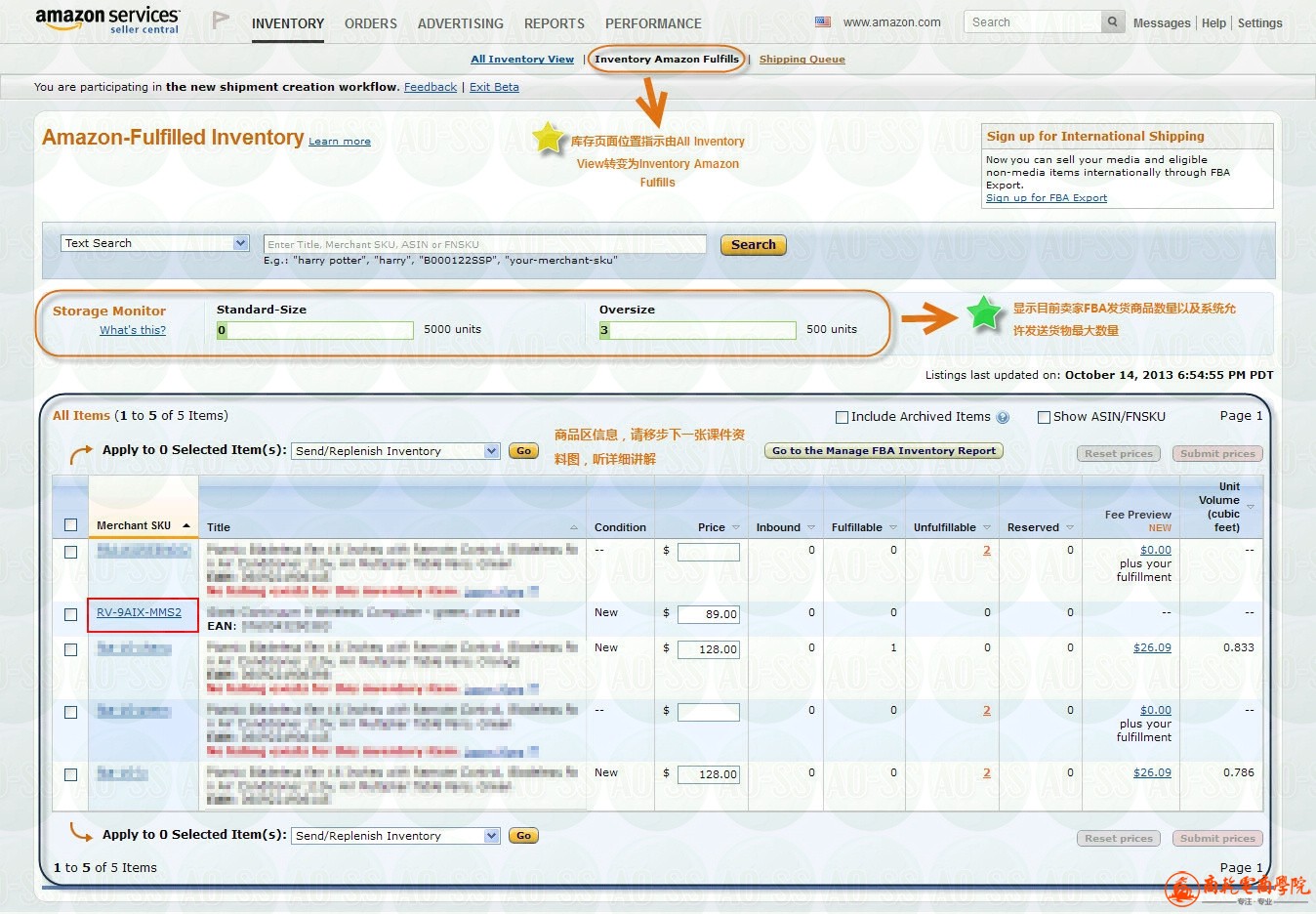Focus the Title, Merchant SKU, ASIN search field
Viewport: 1316px width, 914px height.
(485, 244)
